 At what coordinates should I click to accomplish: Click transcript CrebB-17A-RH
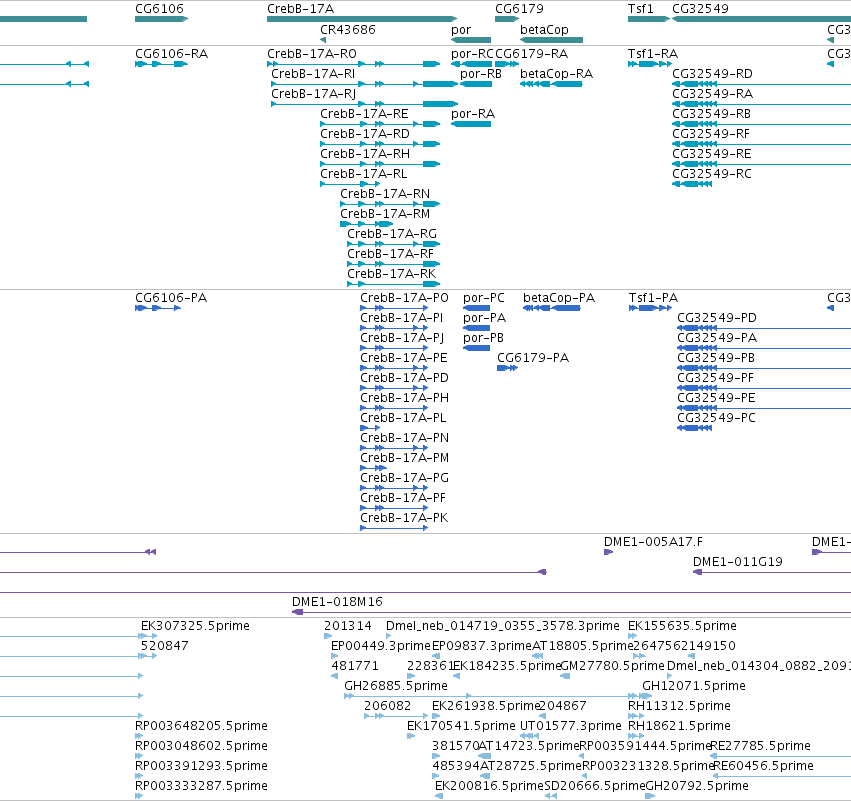365,154
